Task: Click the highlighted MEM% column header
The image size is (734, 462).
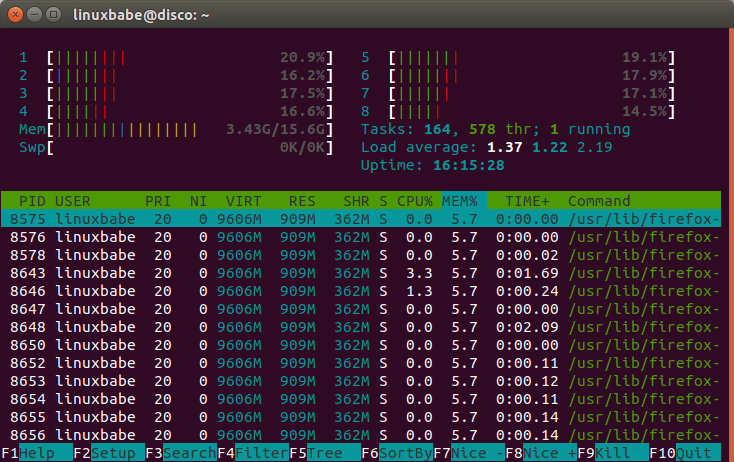Action: point(459,201)
